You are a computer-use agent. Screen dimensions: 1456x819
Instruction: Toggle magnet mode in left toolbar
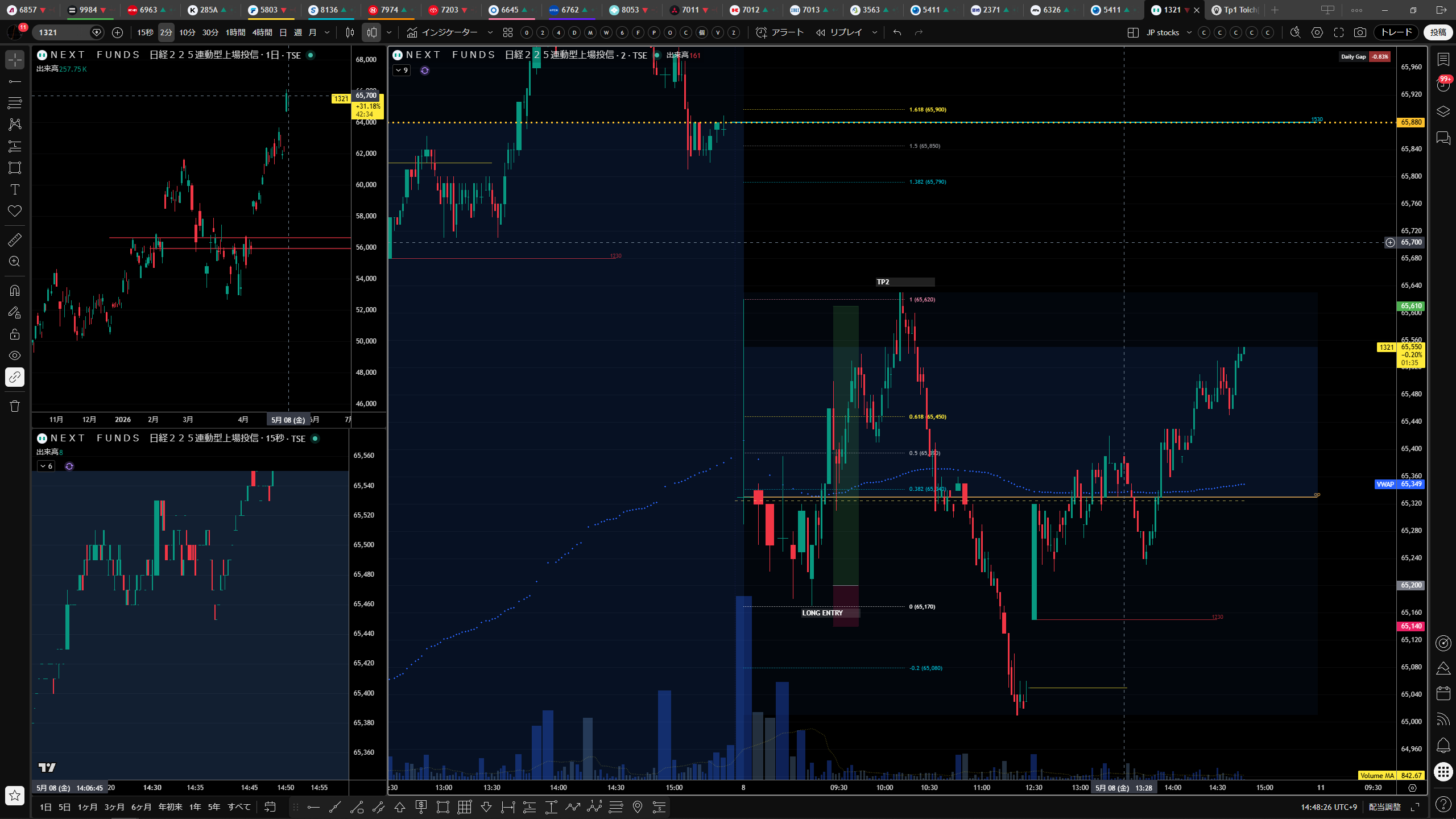pyautogui.click(x=15, y=291)
